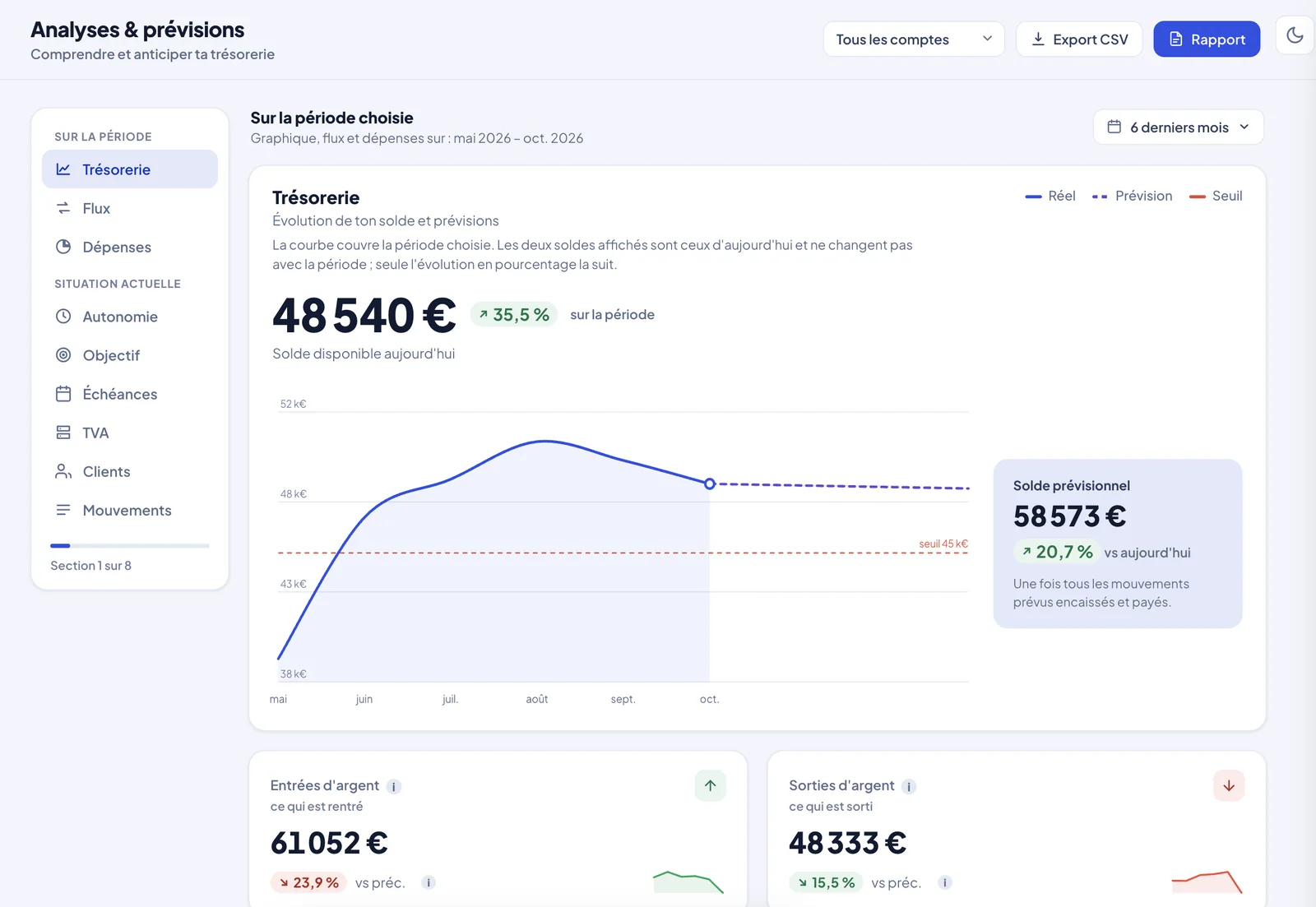Click the document icon in Rapport button
This screenshot has width=1316, height=907.
(x=1176, y=39)
